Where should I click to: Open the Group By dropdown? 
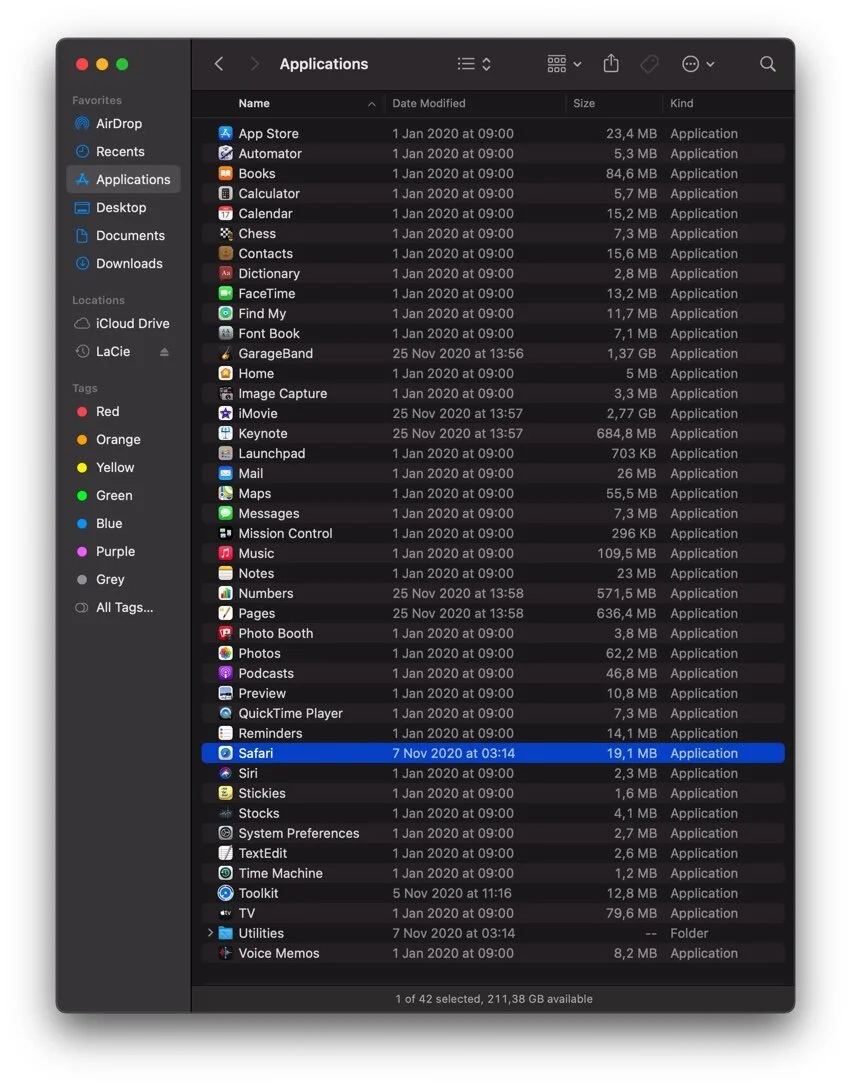click(x=564, y=64)
